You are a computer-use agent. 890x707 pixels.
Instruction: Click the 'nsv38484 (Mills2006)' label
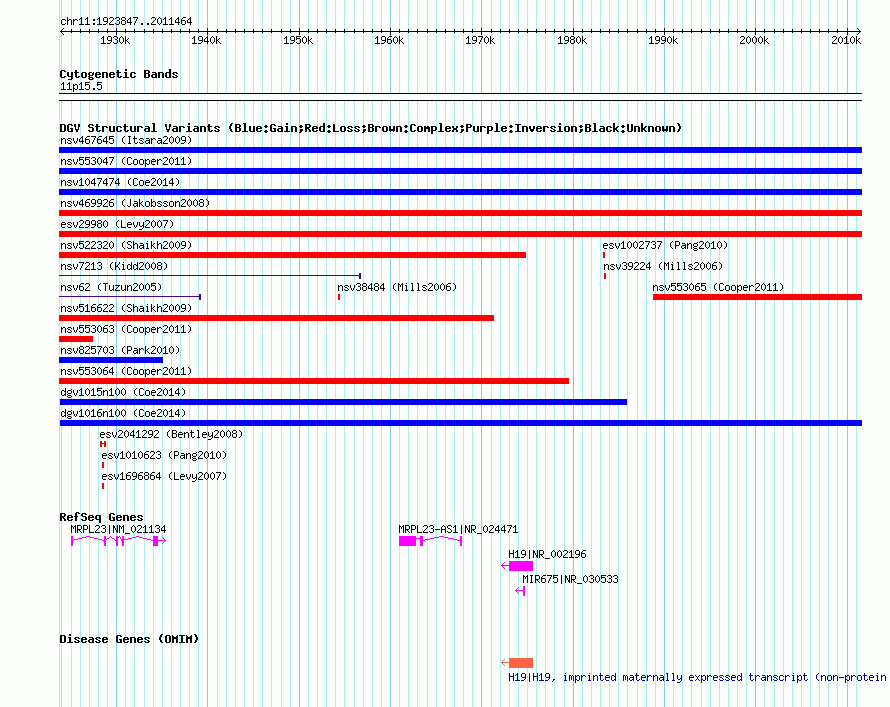[397, 287]
